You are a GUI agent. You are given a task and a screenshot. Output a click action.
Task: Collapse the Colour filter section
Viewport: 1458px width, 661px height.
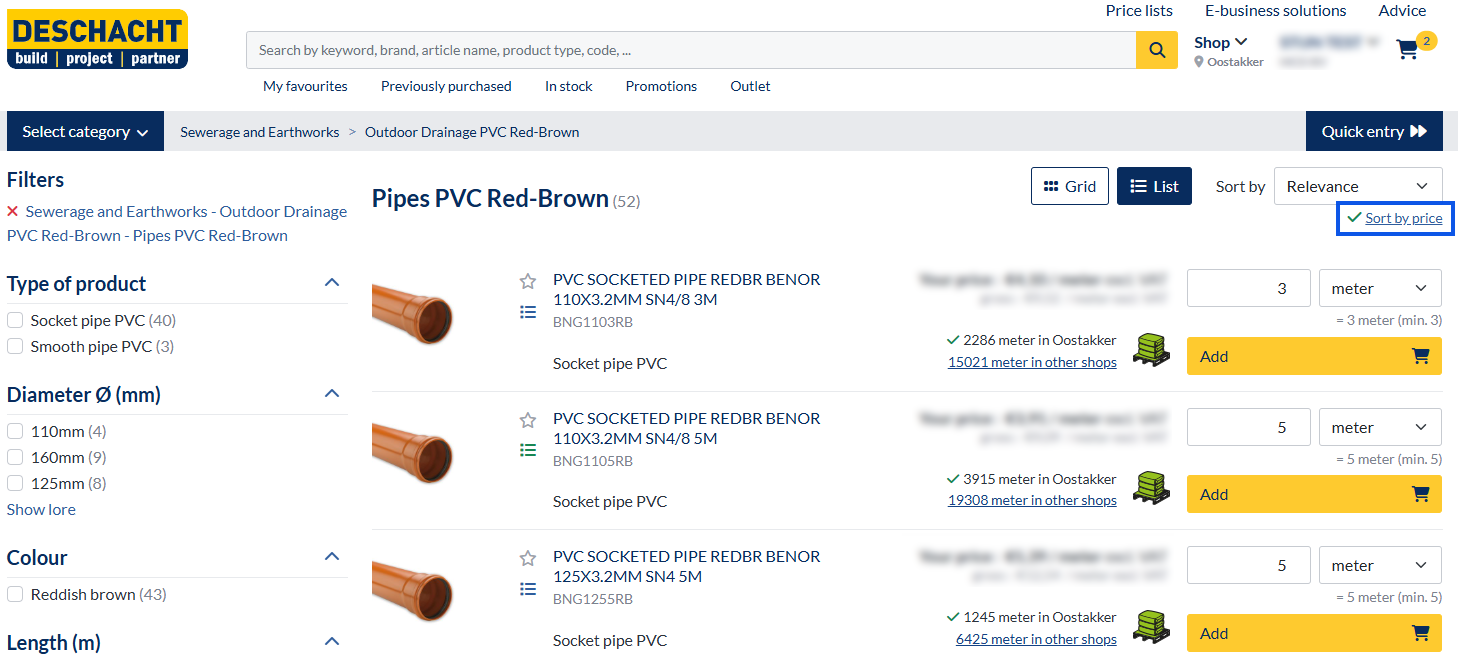click(333, 557)
